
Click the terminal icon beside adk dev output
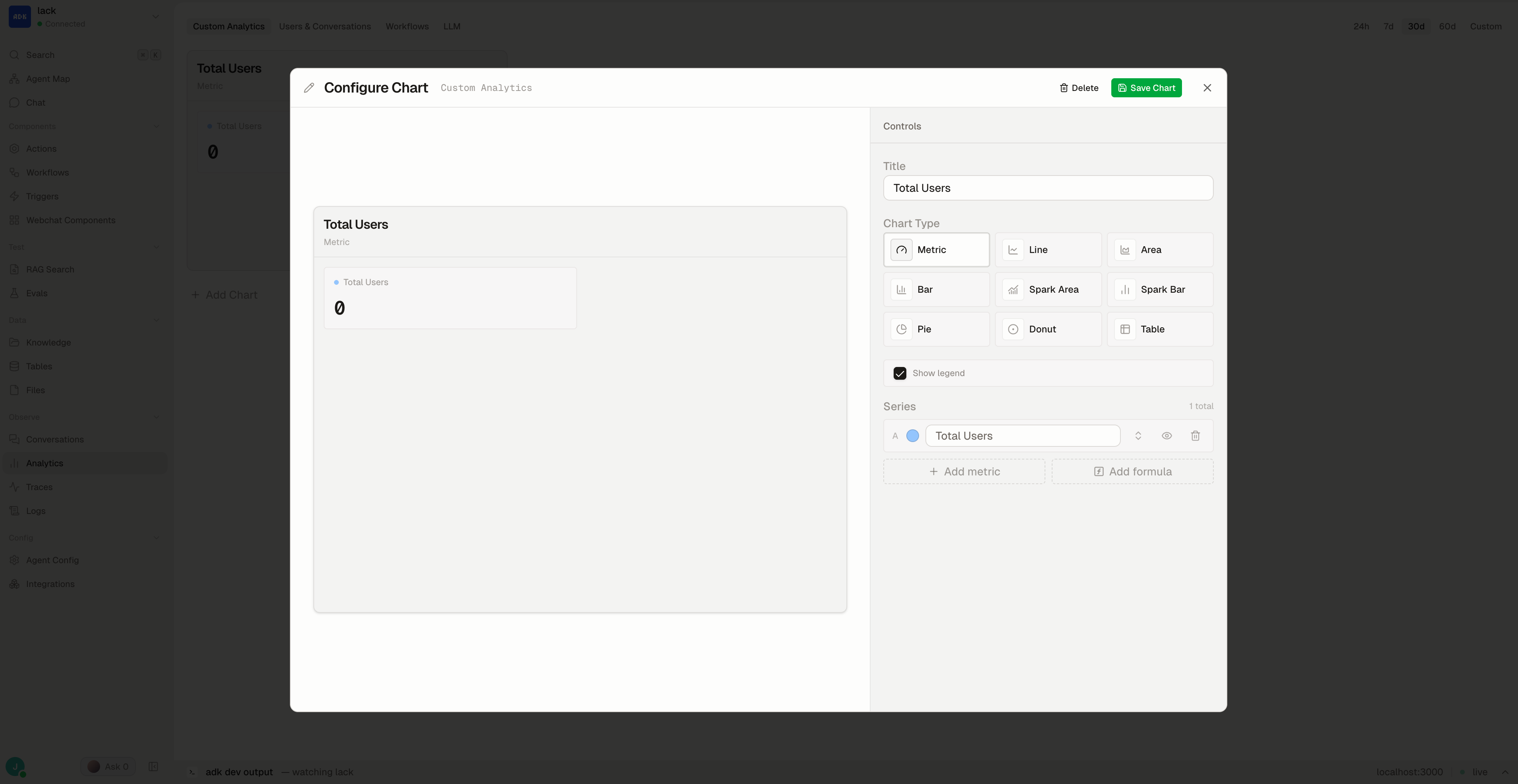coord(192,772)
